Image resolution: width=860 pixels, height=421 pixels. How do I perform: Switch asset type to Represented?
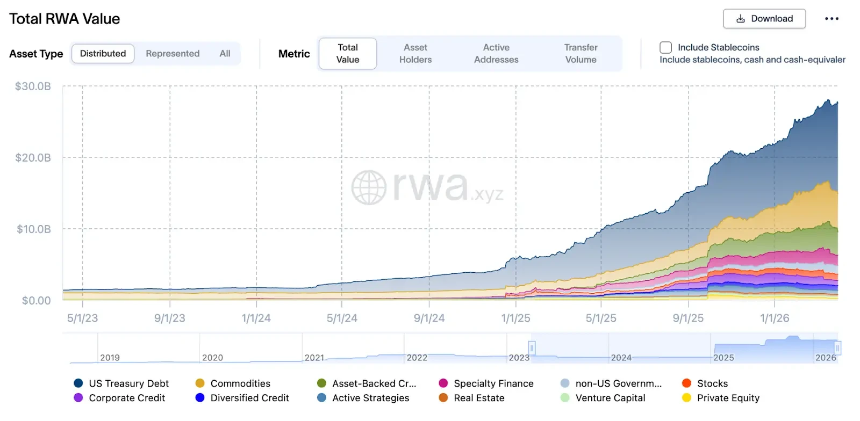(x=172, y=53)
